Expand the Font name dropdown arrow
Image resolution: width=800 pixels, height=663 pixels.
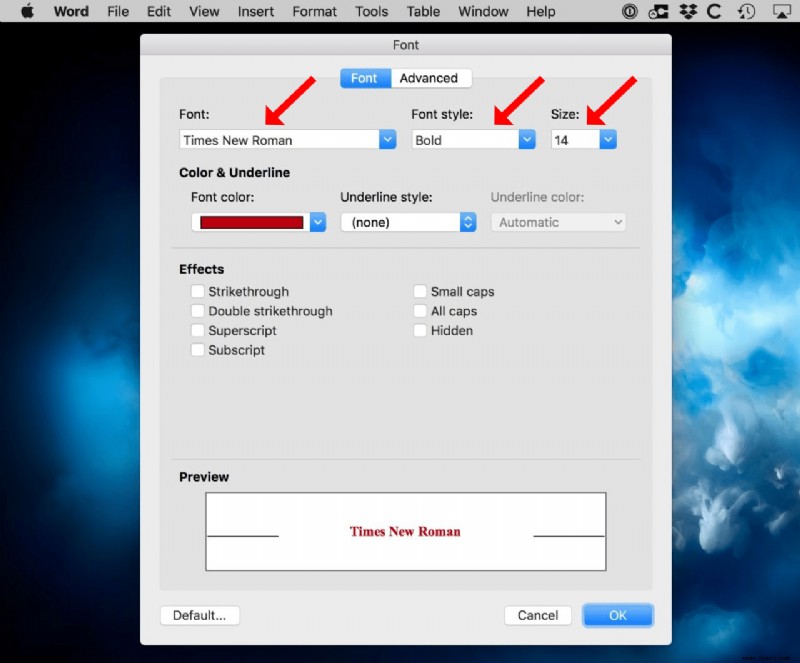[x=388, y=139]
